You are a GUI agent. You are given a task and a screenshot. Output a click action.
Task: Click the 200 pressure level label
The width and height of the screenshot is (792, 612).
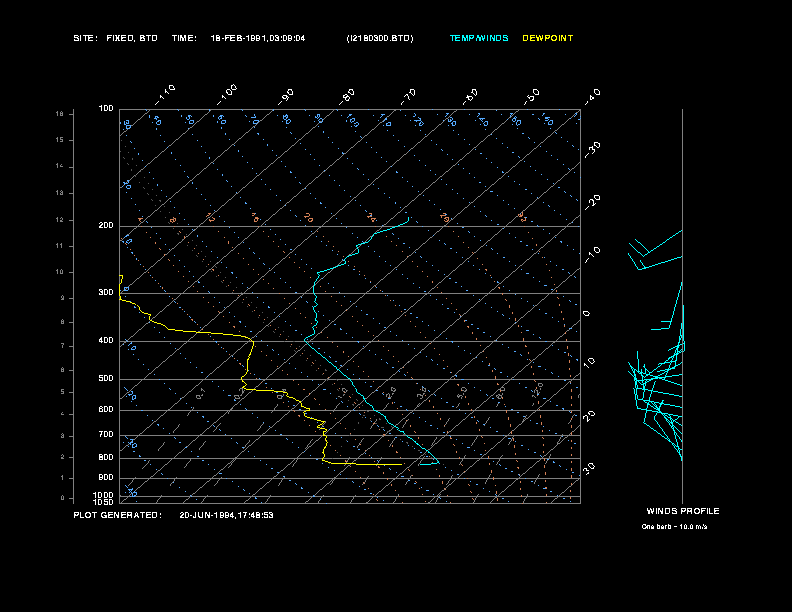[106, 226]
